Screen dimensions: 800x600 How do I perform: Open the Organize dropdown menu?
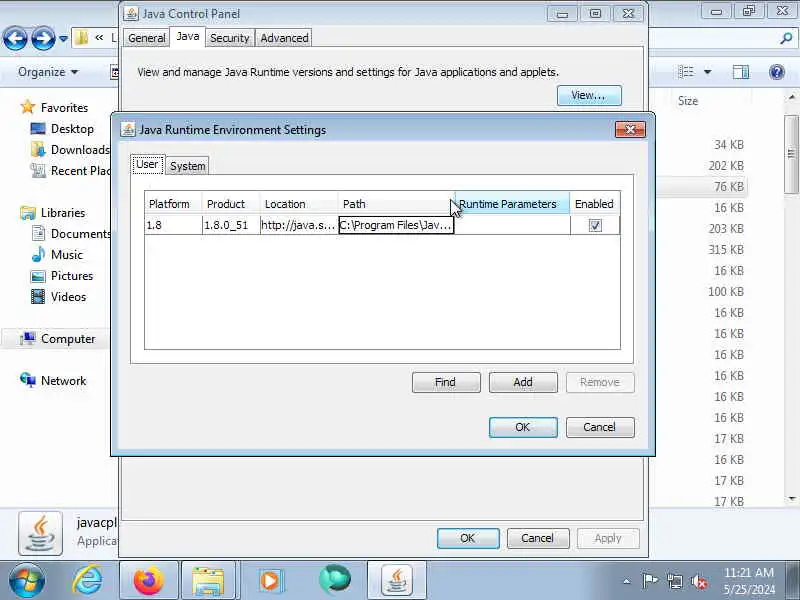pyautogui.click(x=48, y=72)
